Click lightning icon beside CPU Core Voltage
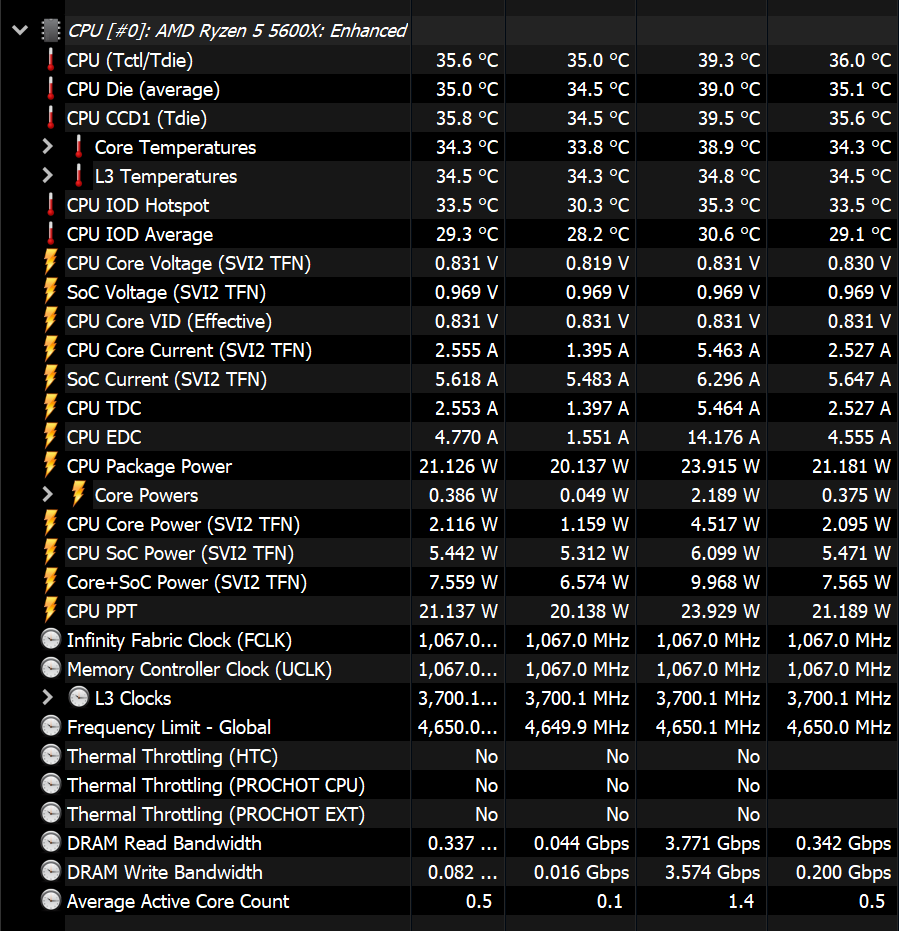 (50, 262)
